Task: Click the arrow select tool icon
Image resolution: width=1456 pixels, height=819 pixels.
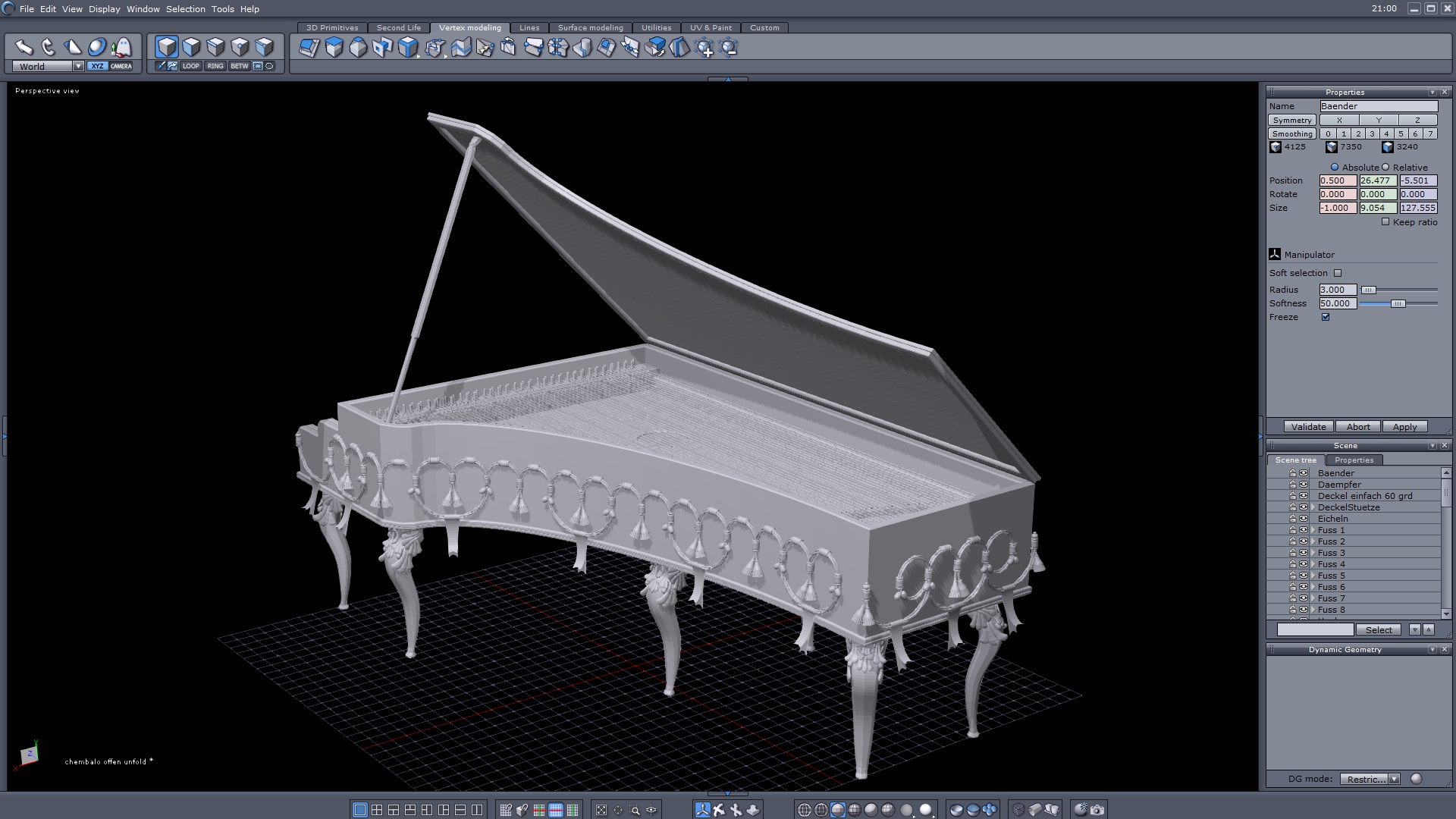Action: pos(24,47)
